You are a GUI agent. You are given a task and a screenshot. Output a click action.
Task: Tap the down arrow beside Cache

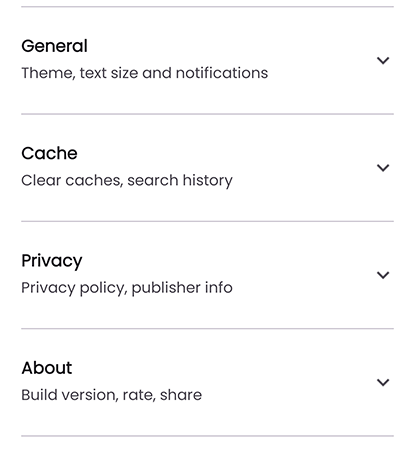tap(383, 168)
